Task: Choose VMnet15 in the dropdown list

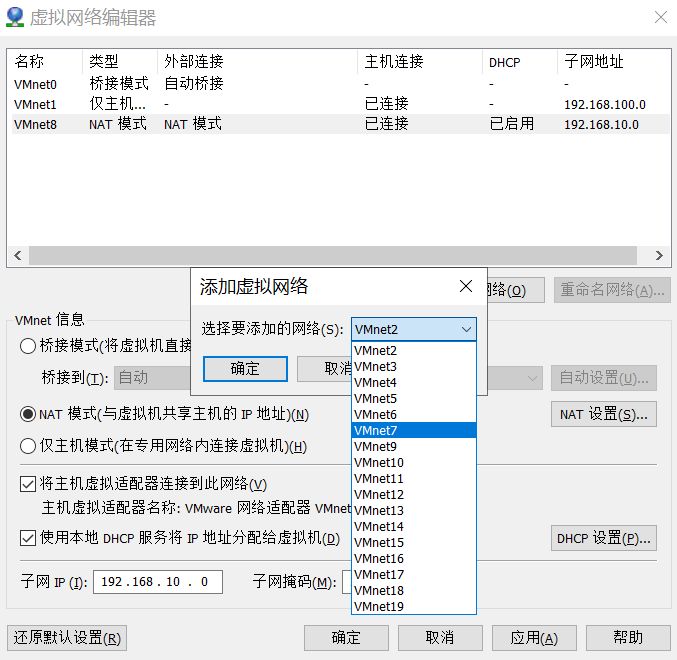Action: (x=414, y=542)
